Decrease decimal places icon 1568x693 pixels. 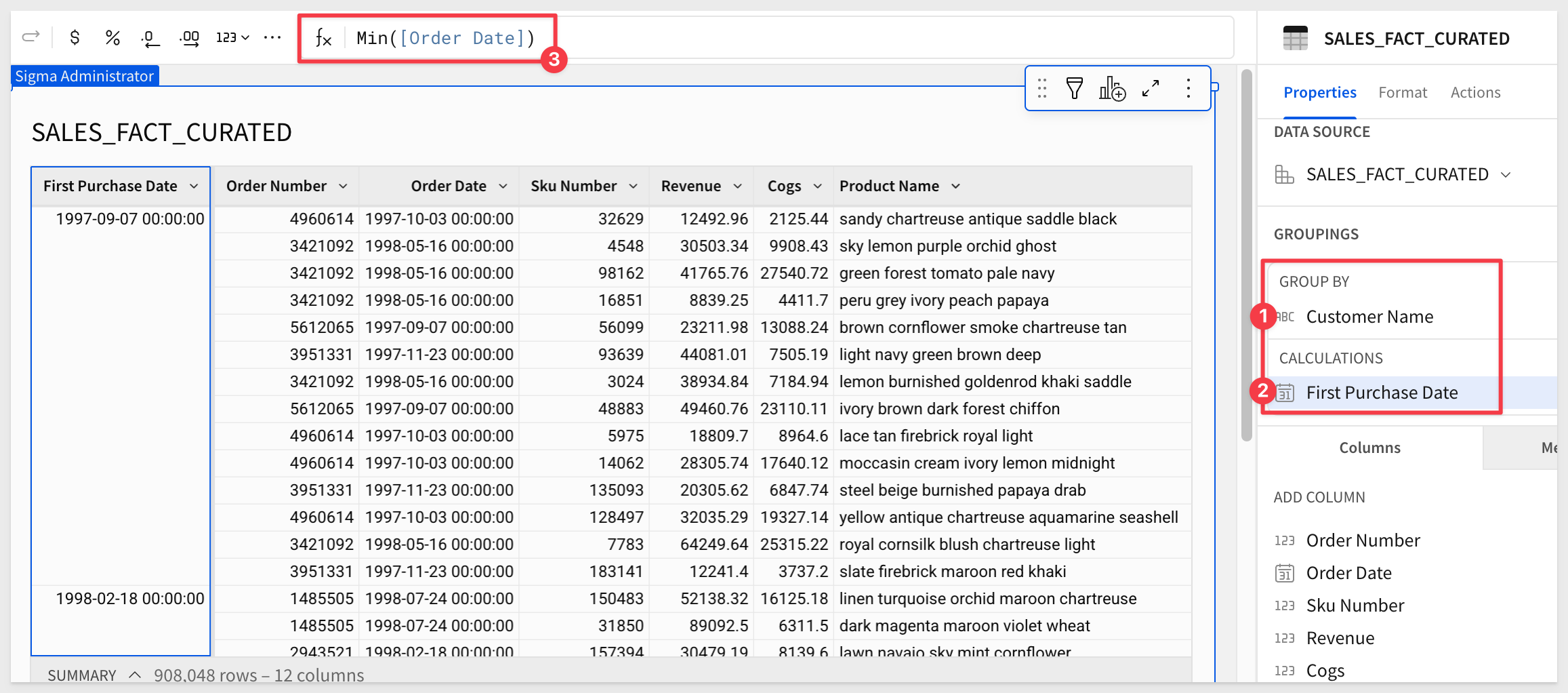point(150,38)
